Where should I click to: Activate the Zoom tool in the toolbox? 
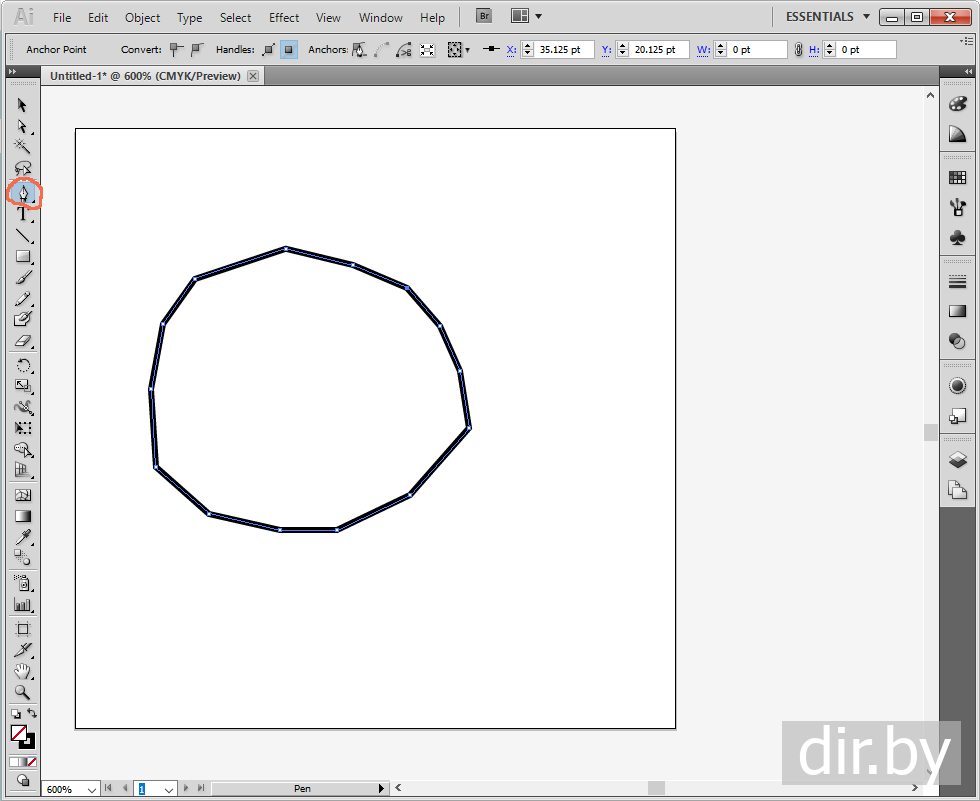pyautogui.click(x=23, y=692)
